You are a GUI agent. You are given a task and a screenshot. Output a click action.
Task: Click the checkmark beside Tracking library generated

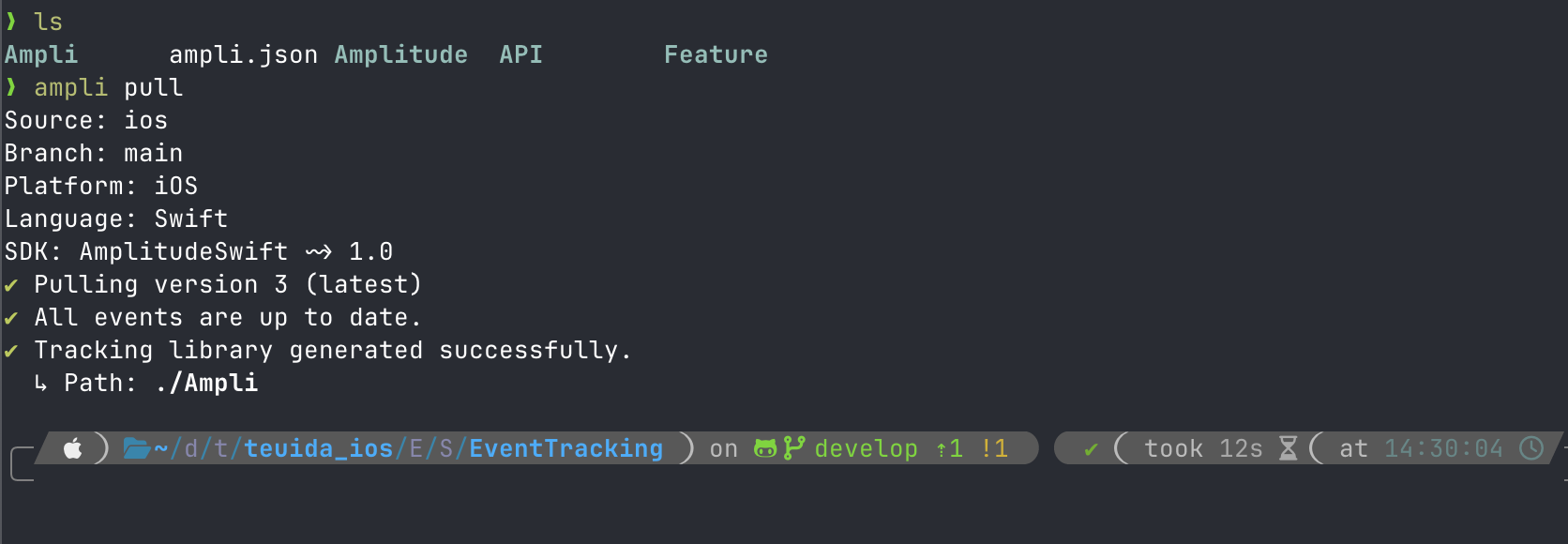click(11, 351)
